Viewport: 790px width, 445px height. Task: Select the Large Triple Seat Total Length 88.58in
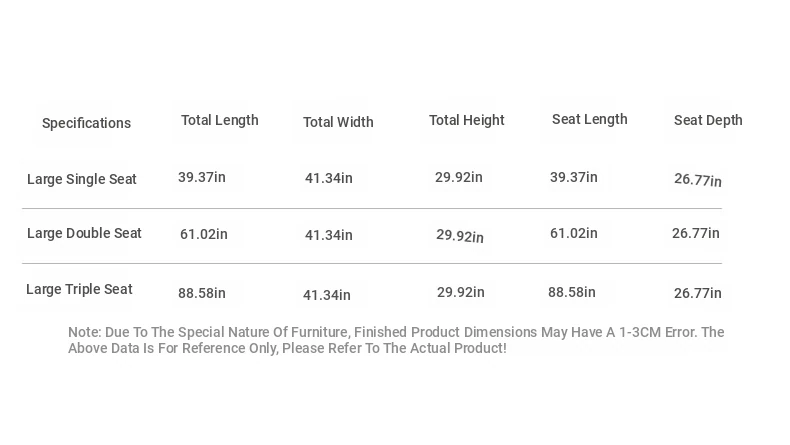pos(202,293)
